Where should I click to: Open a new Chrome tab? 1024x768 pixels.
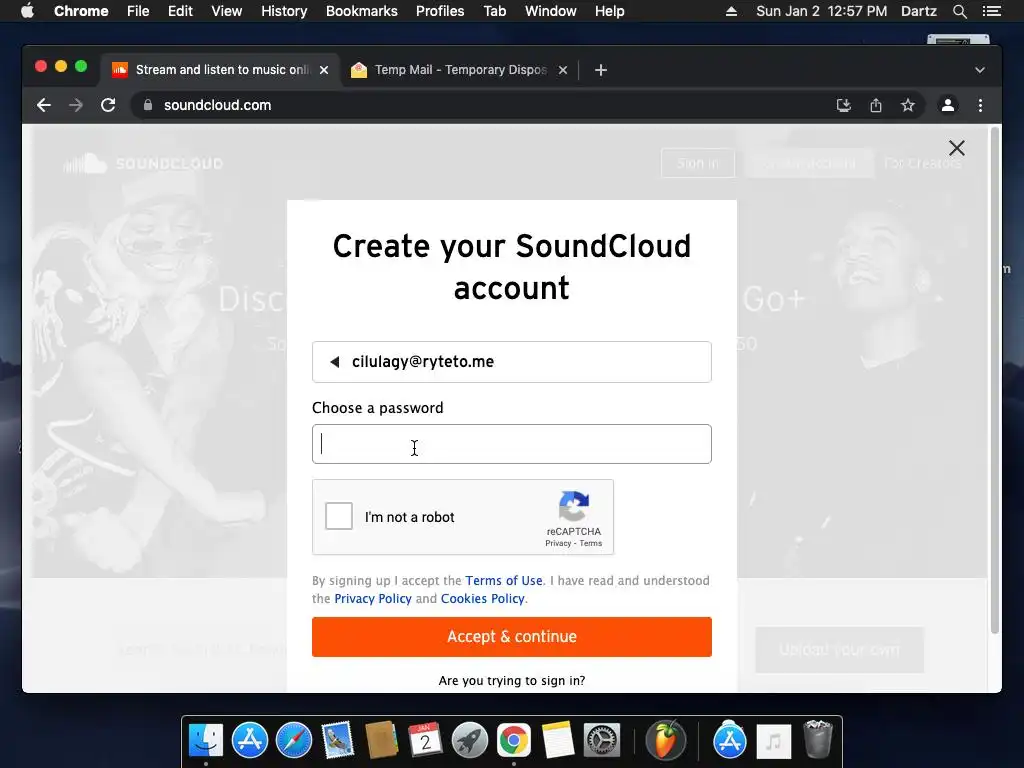[x=601, y=70]
